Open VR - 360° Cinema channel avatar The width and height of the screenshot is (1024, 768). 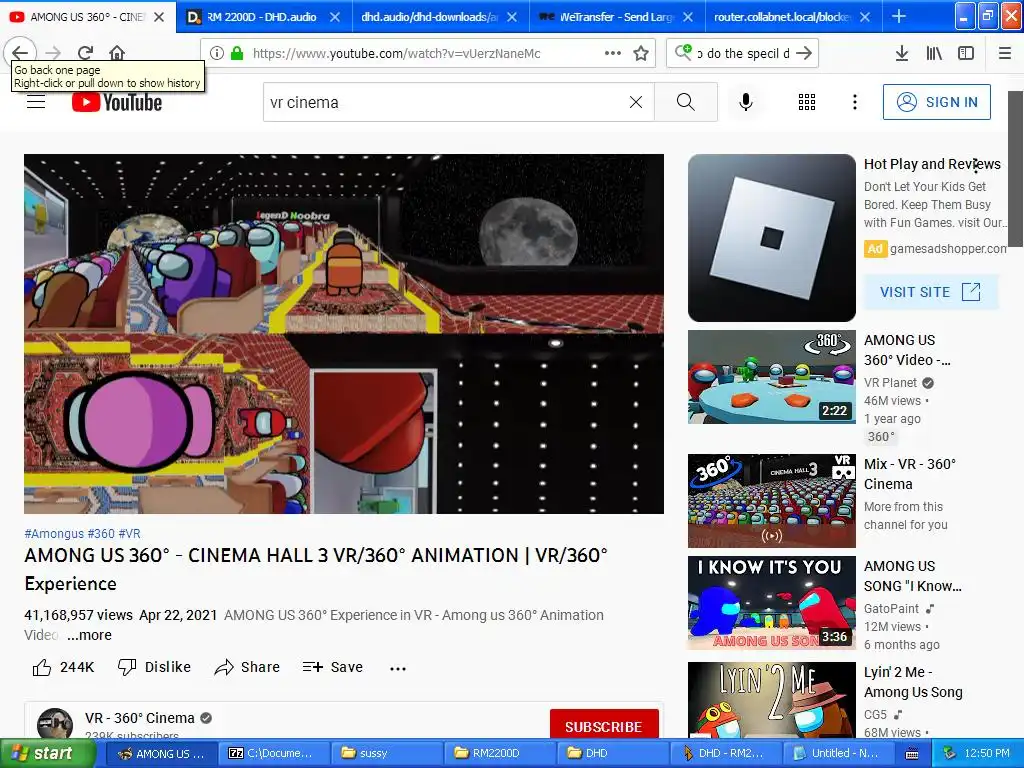[55, 724]
